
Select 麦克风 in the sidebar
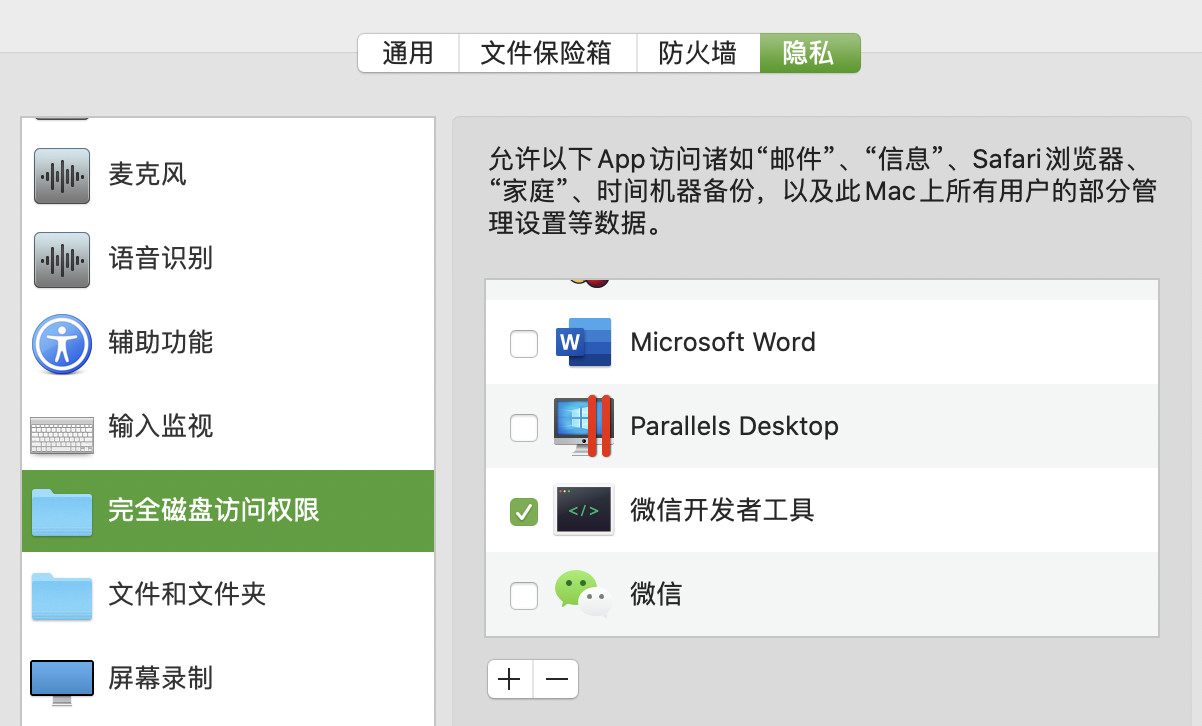pyautogui.click(x=228, y=176)
